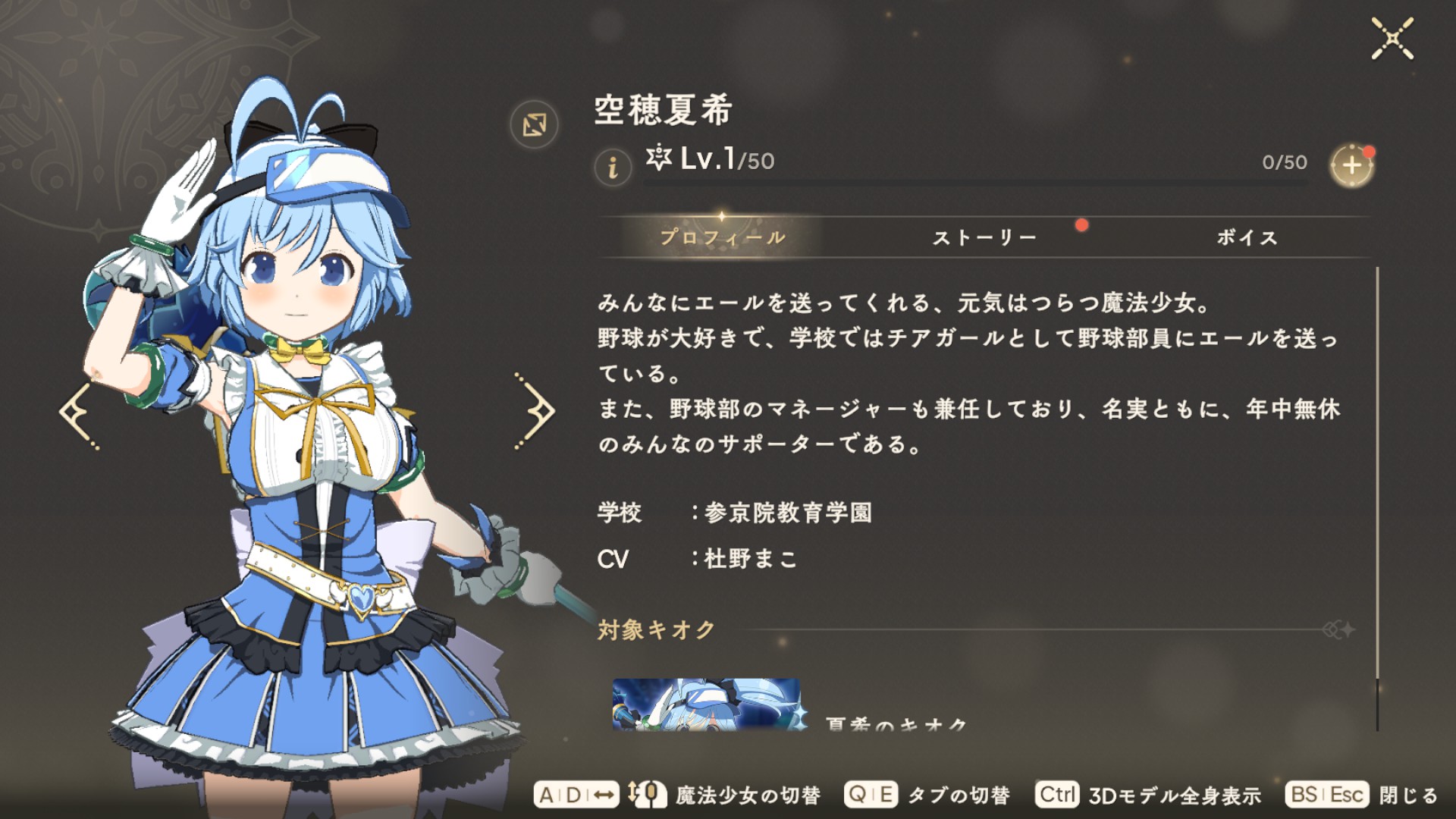Close the profile with the X icon
The width and height of the screenshot is (1456, 819).
(x=1392, y=39)
